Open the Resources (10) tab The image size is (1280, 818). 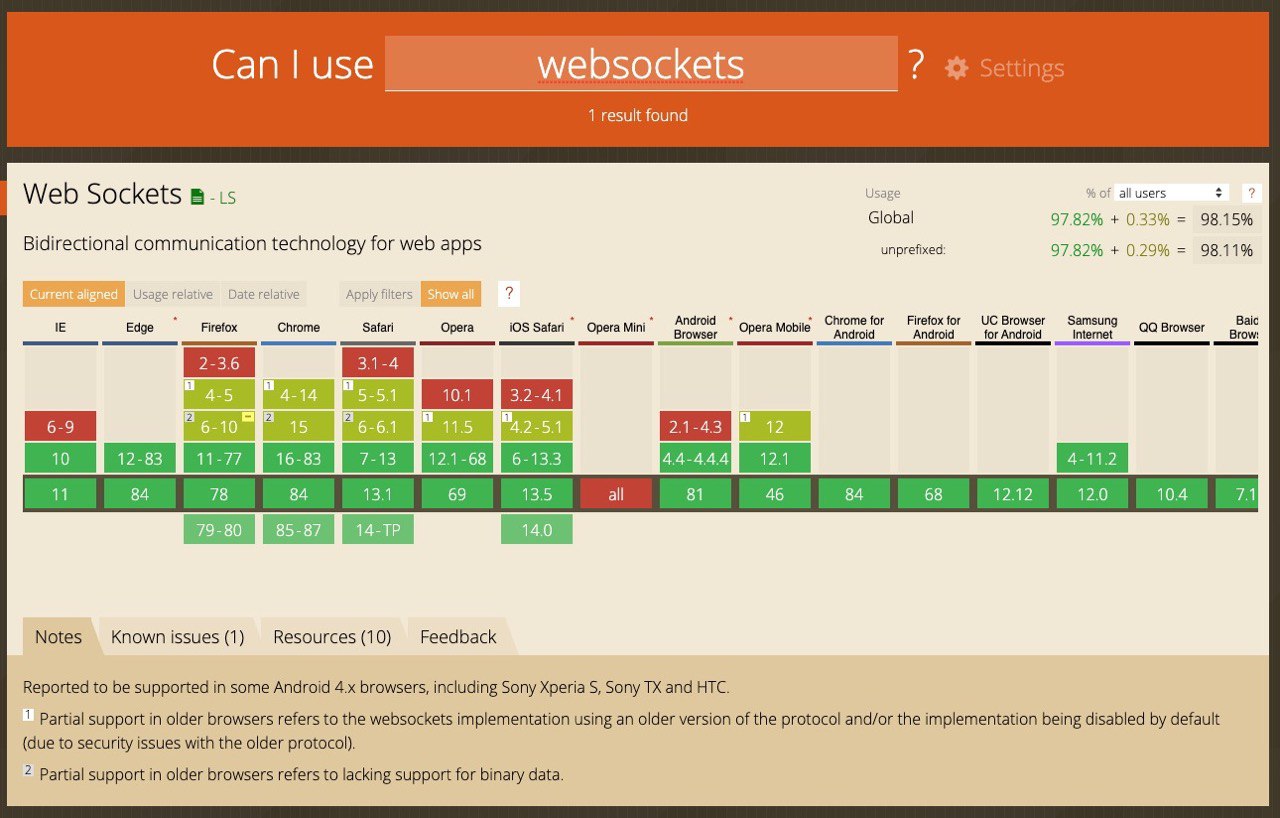[x=332, y=637]
